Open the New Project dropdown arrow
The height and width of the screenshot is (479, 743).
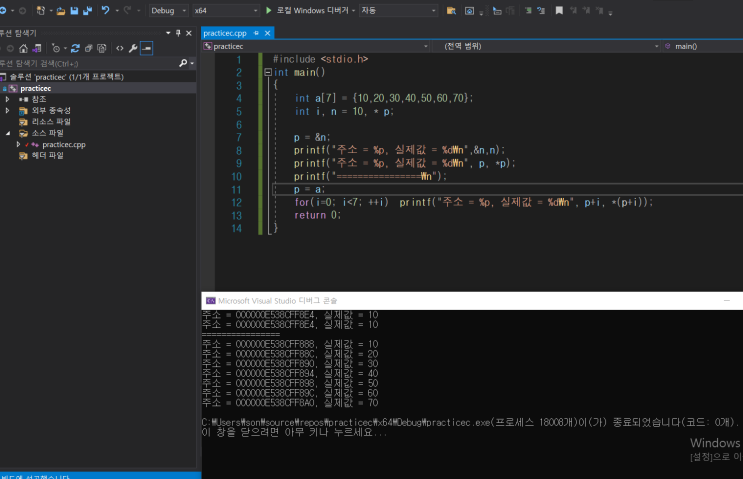coord(50,10)
